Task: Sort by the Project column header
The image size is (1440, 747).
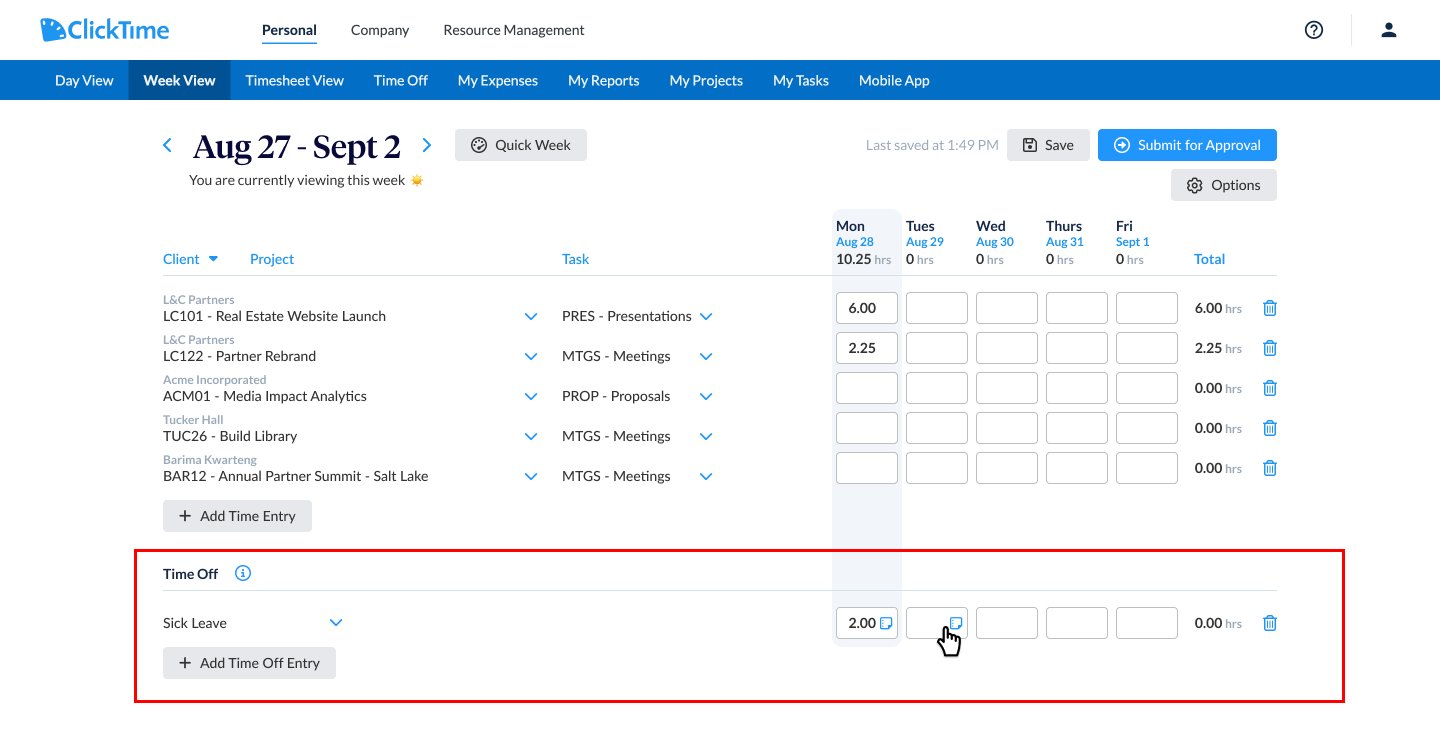Action: point(272,259)
